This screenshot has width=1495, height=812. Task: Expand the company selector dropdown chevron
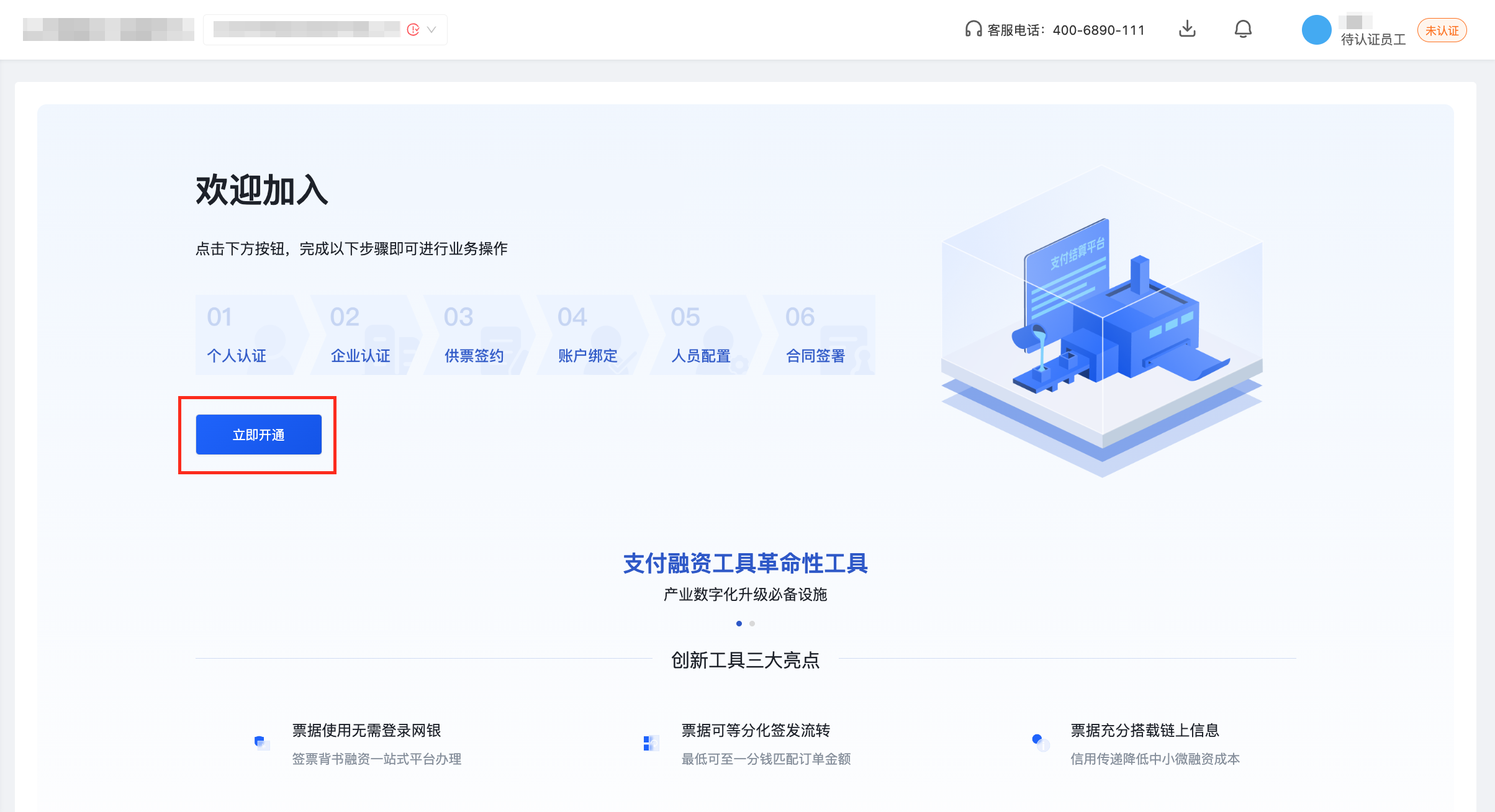coord(432,29)
